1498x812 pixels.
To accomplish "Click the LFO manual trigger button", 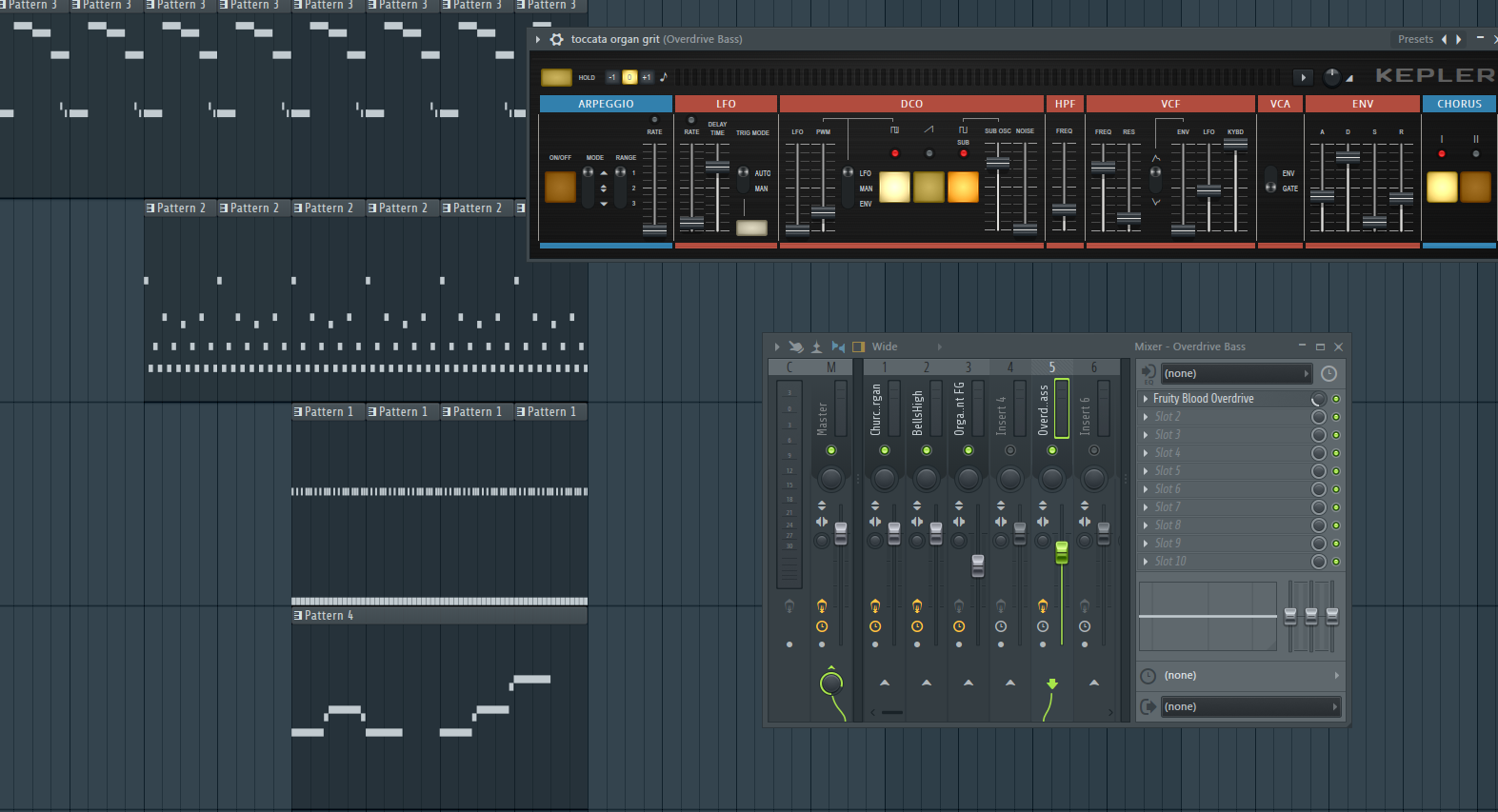I will (751, 228).
